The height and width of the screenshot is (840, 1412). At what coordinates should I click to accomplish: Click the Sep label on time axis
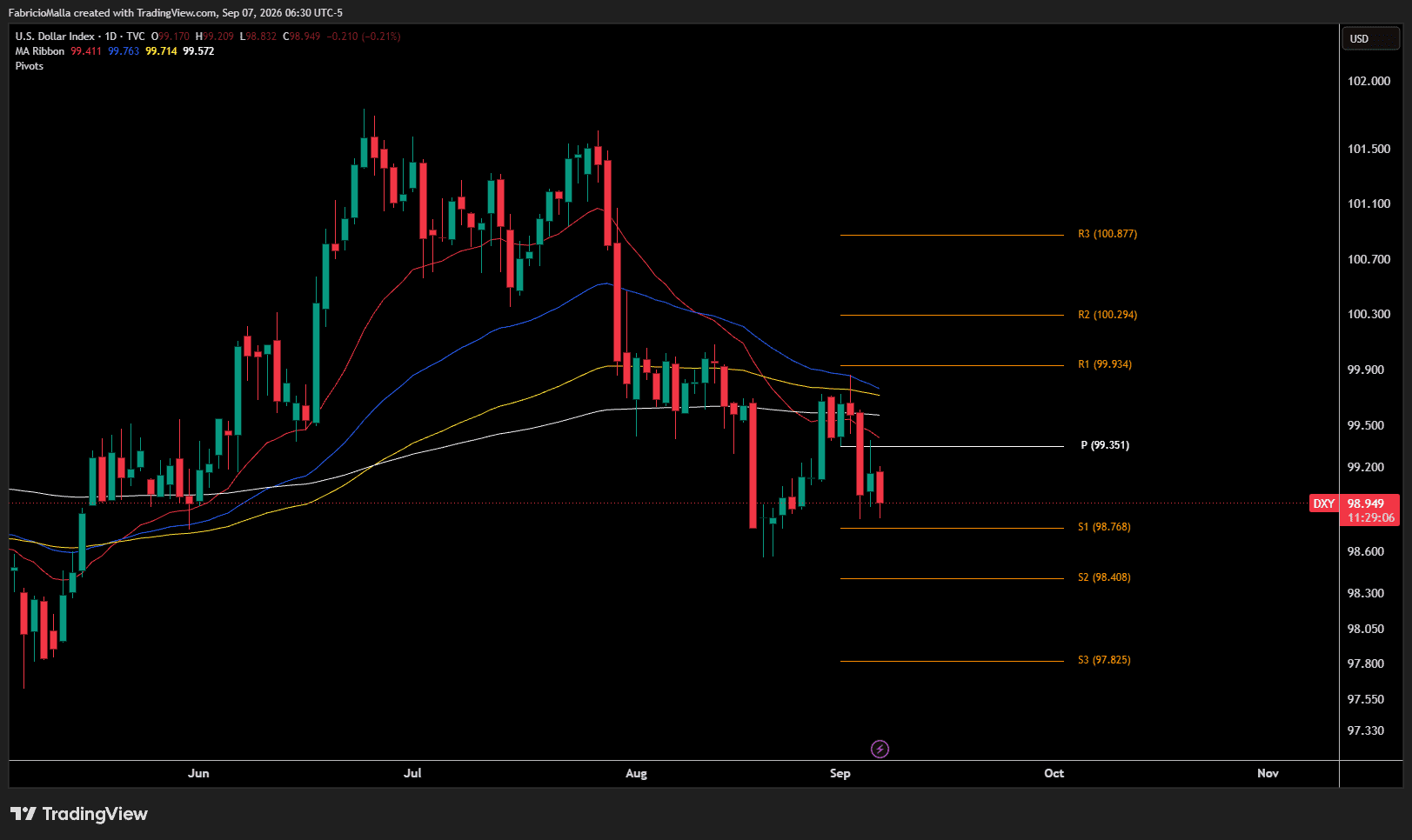point(840,773)
